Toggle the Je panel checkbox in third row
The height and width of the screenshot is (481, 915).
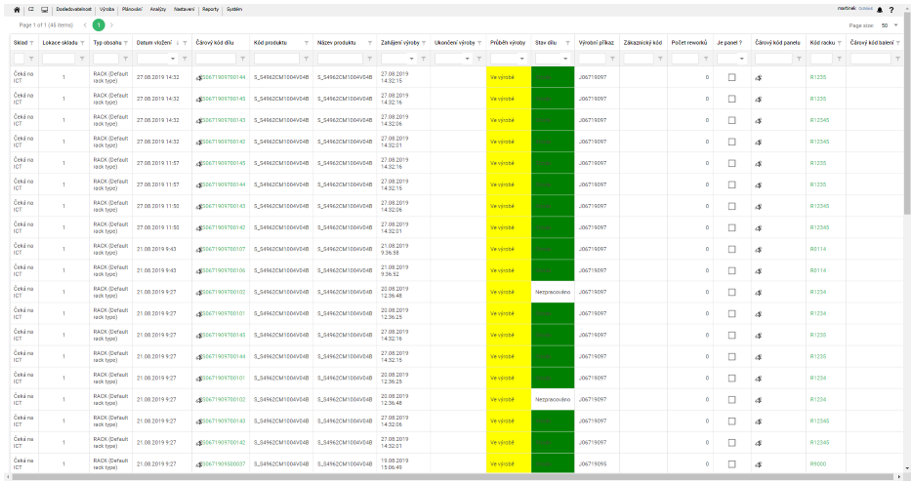pos(731,120)
